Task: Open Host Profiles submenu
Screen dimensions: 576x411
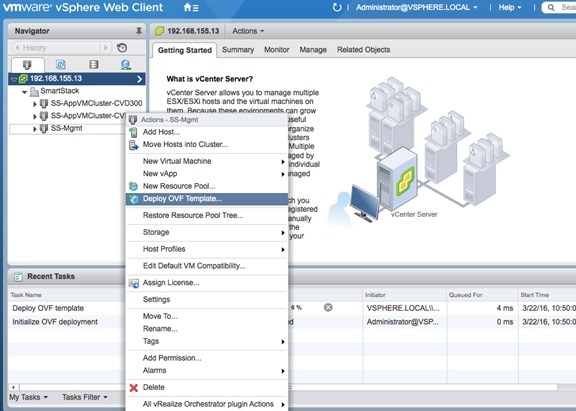Action: pyautogui.click(x=207, y=249)
